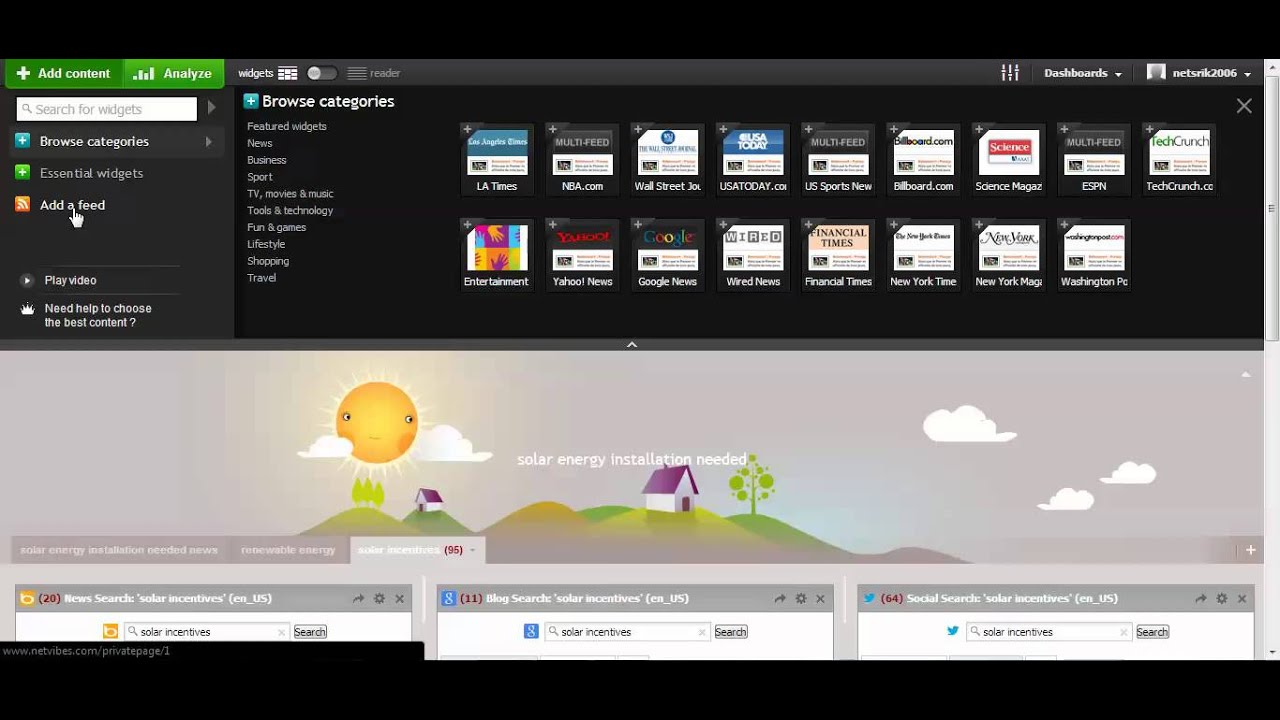This screenshot has width=1280, height=720.
Task: Open the solar incentives tab dropdown
Action: pos(472,550)
